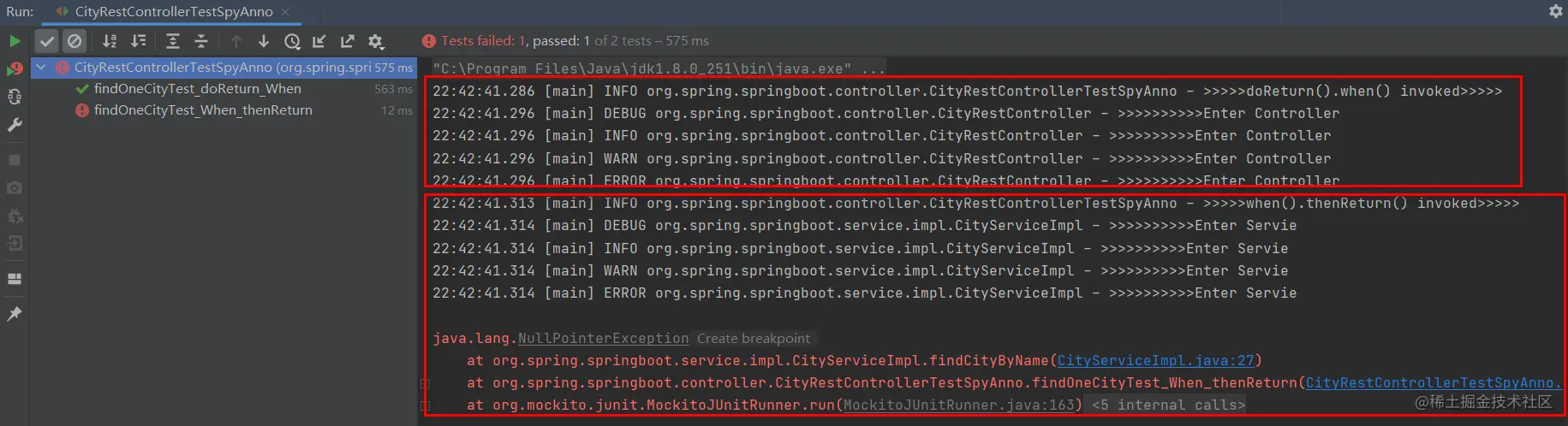Collapse the CityRestControllerTestSpyAnno tree node
The image size is (1568, 426).
click(x=41, y=67)
